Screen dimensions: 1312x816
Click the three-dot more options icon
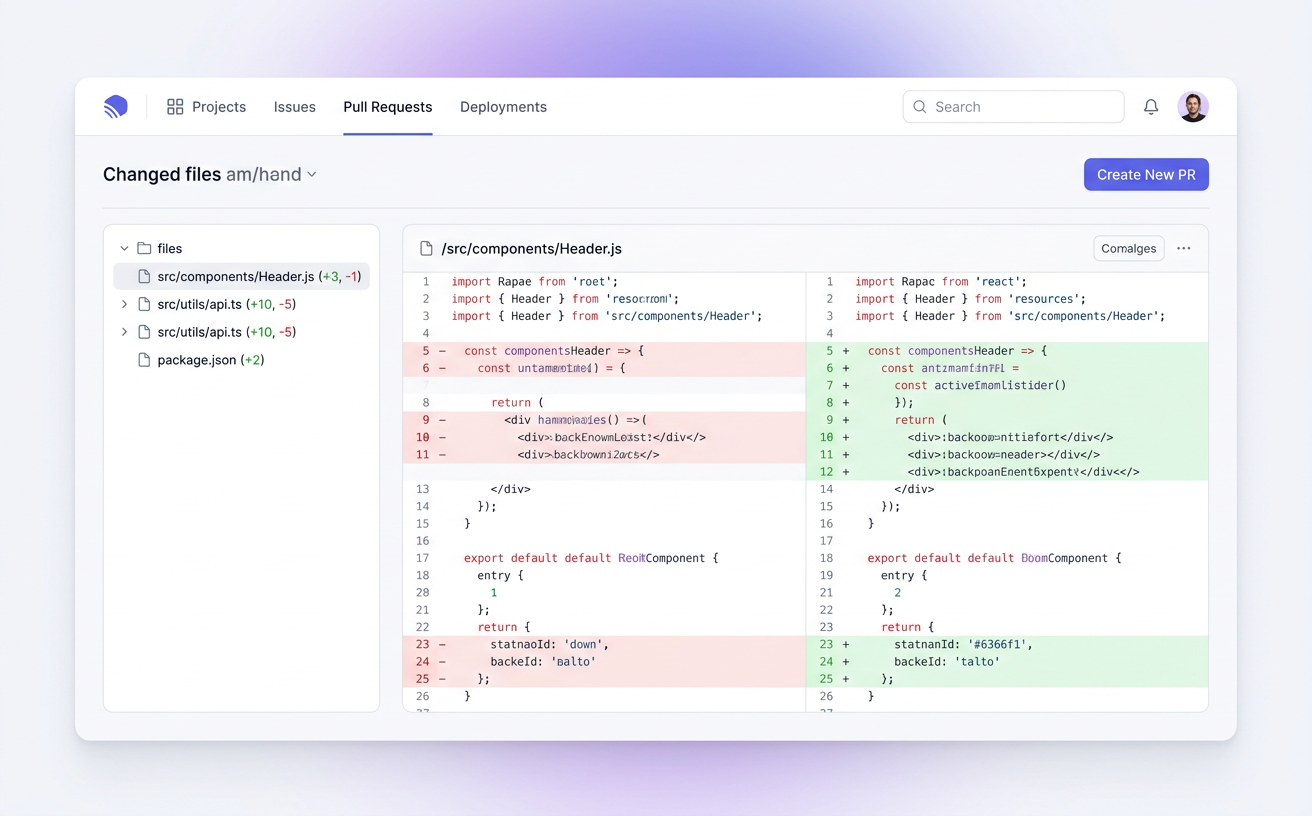point(1184,249)
